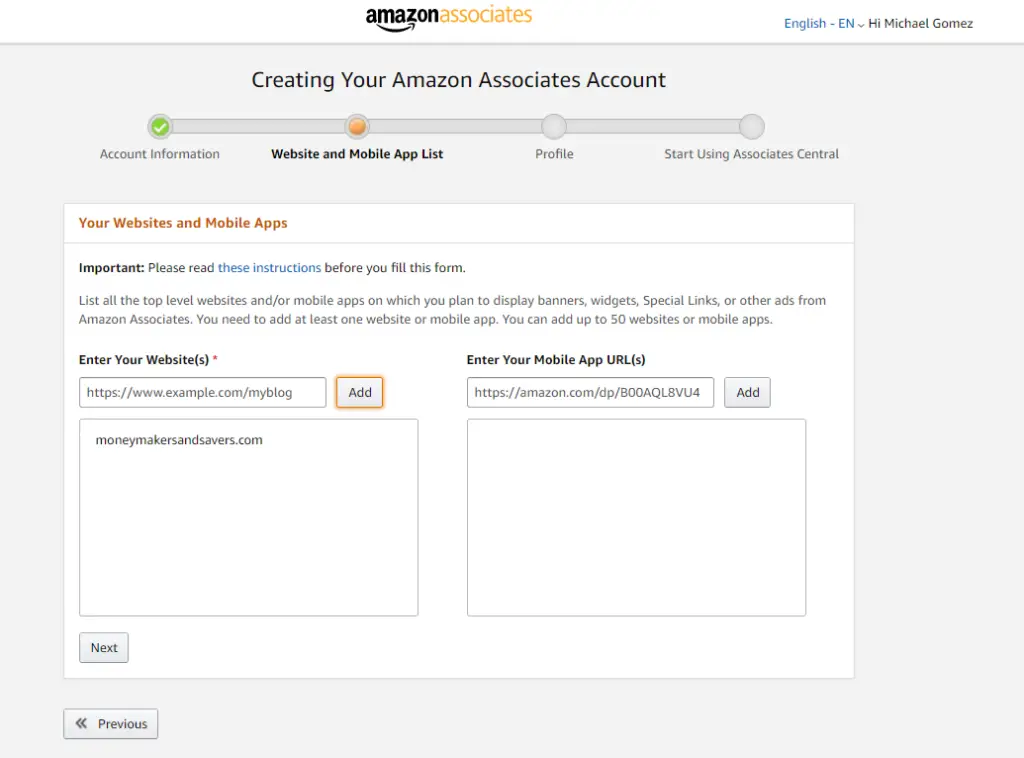Select the Account Information step label
This screenshot has width=1024, height=758.
tap(160, 154)
